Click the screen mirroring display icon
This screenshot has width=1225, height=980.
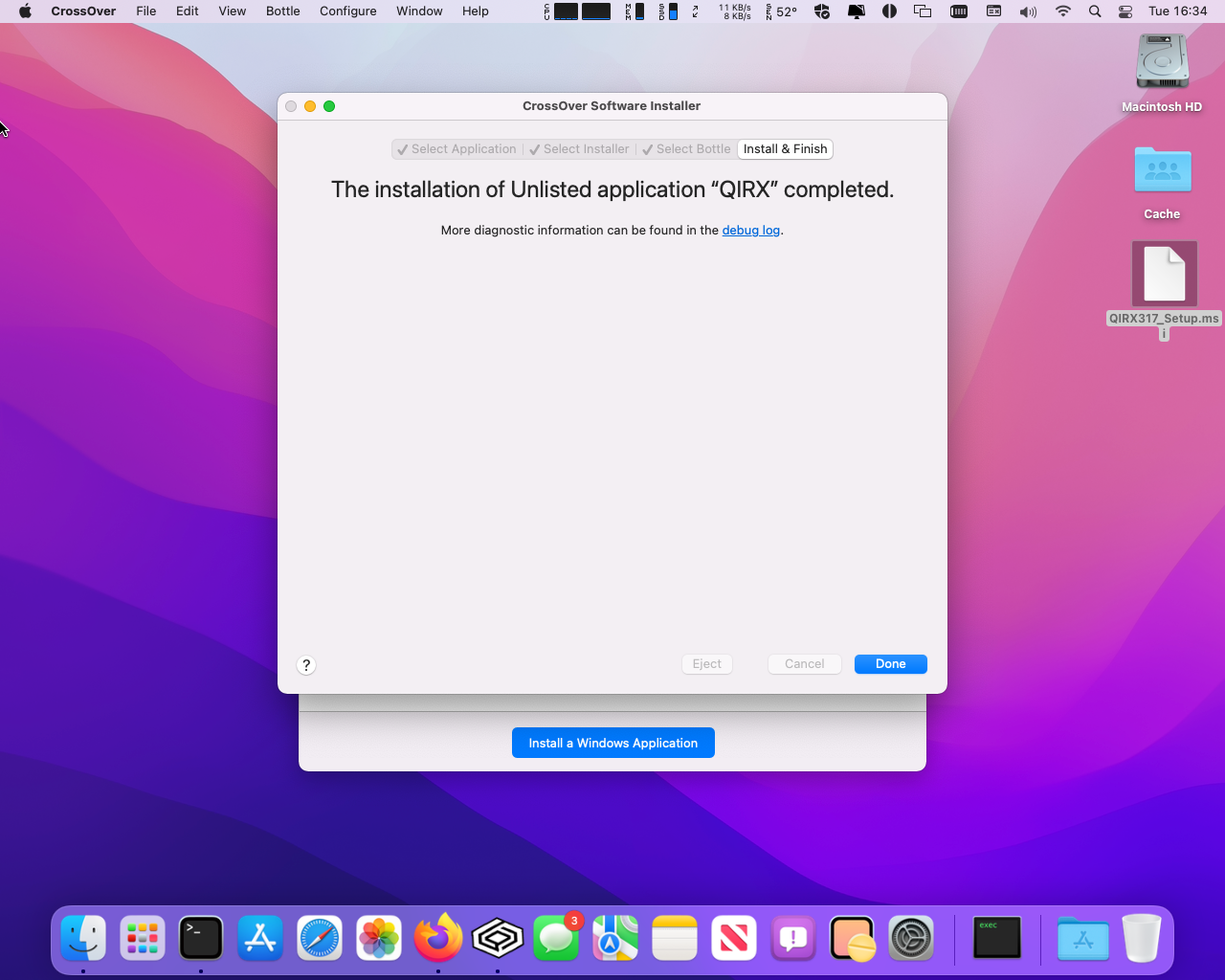tap(923, 11)
